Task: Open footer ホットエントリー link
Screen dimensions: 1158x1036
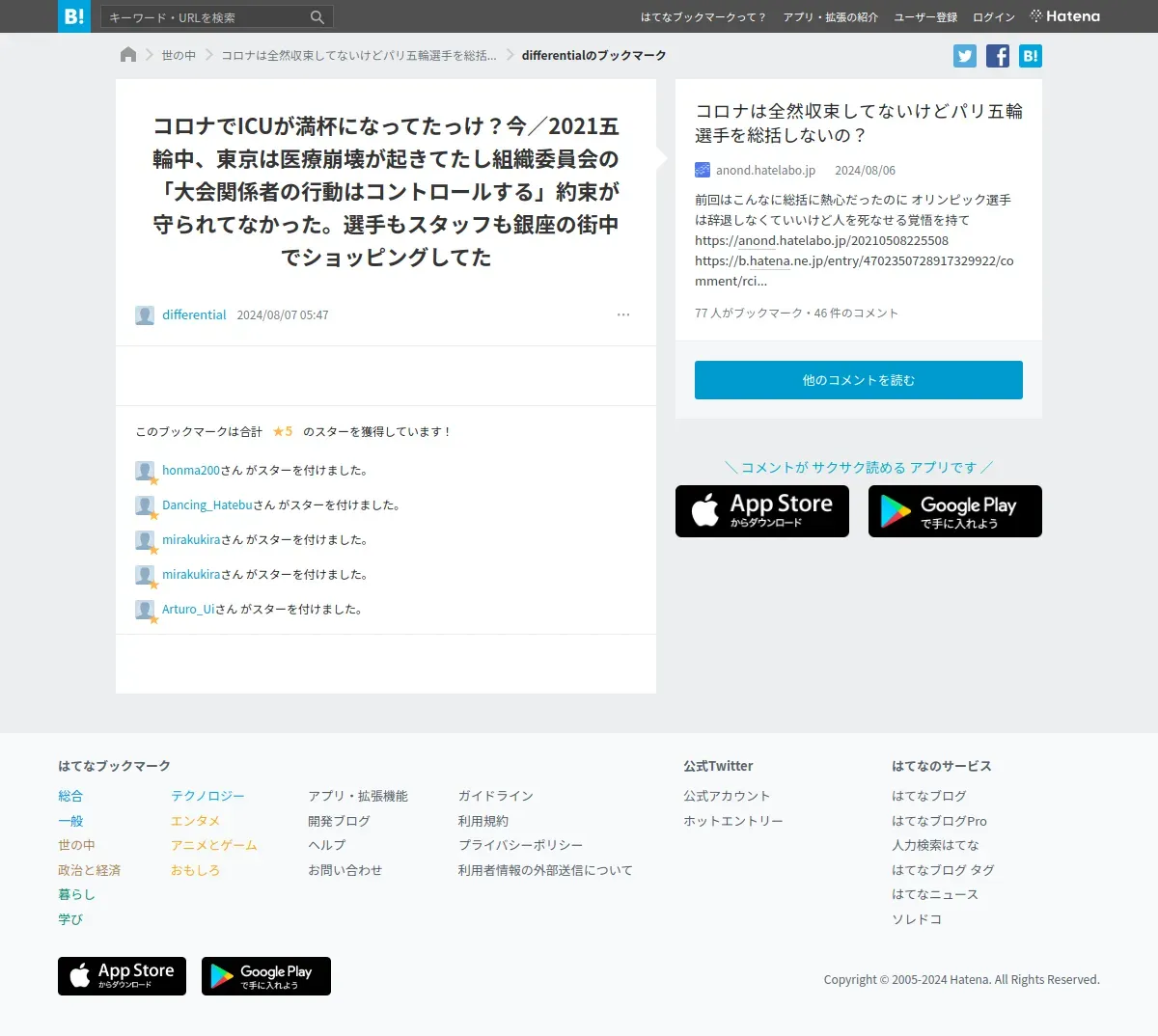Action: (x=733, y=821)
